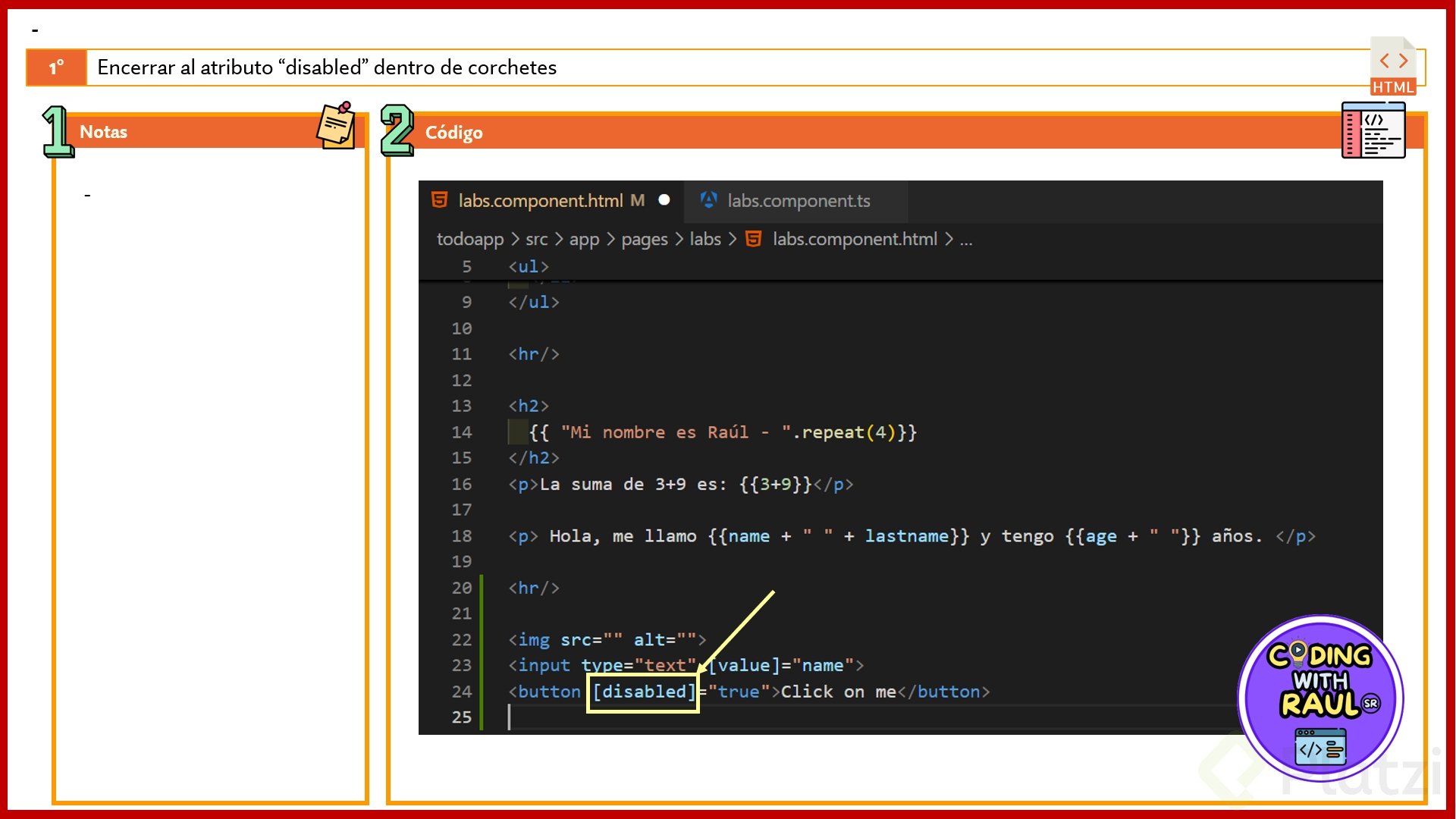This screenshot has height=819, width=1456.
Task: Switch to the labs.component.ts tab
Action: pyautogui.click(x=798, y=201)
